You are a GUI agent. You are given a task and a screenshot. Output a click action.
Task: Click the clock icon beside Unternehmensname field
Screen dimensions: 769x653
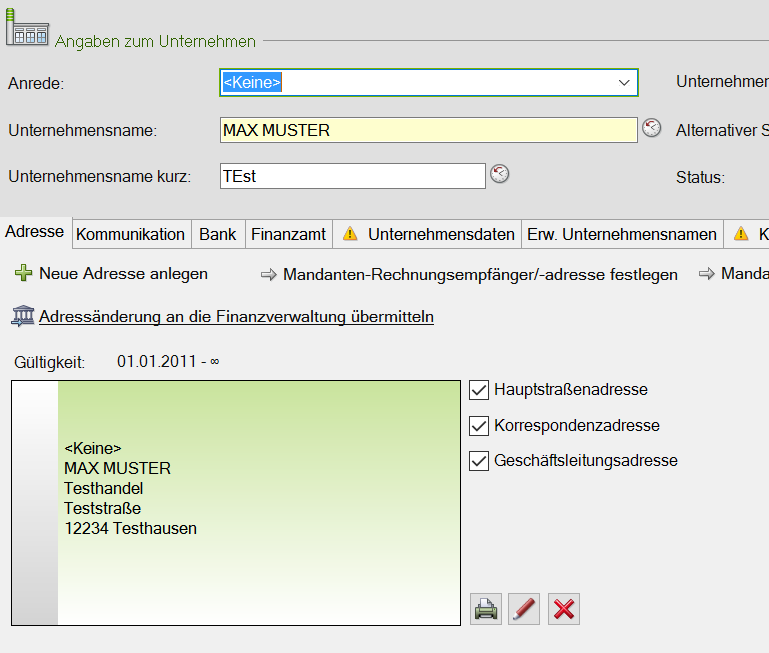tap(652, 128)
